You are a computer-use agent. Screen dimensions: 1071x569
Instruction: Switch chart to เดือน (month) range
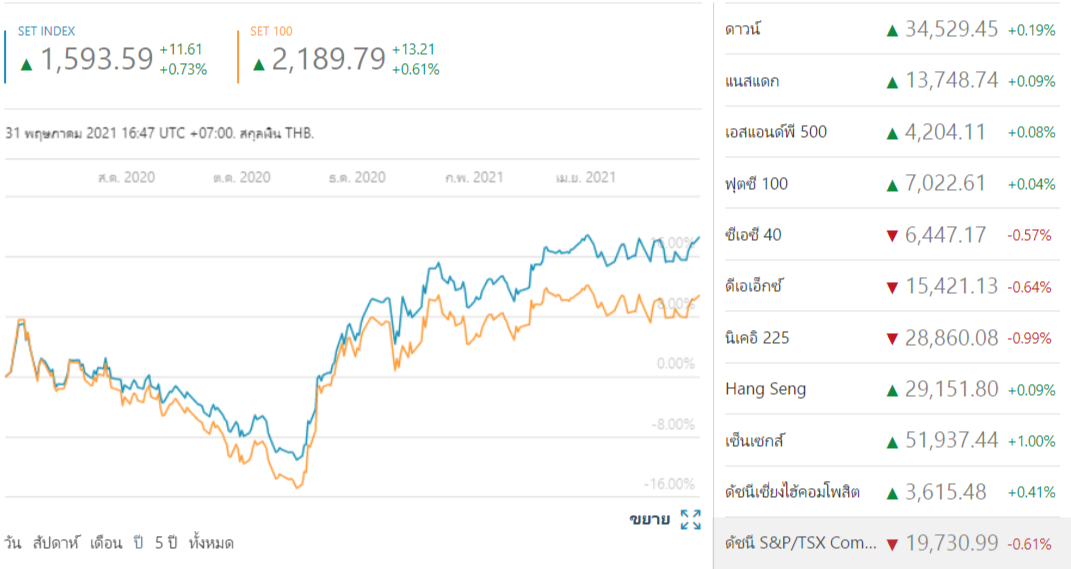(x=106, y=543)
